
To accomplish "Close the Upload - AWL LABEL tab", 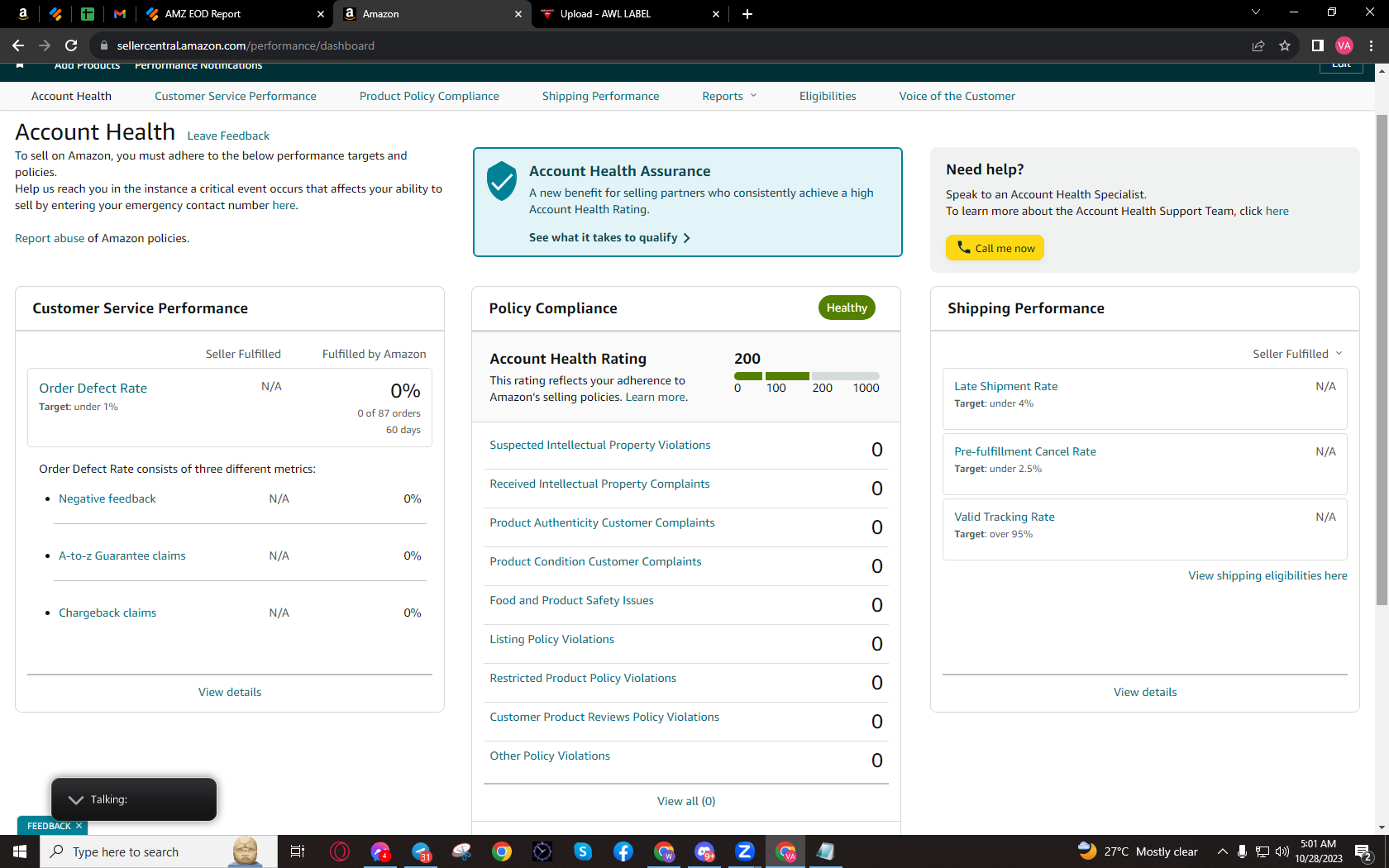I will click(716, 14).
